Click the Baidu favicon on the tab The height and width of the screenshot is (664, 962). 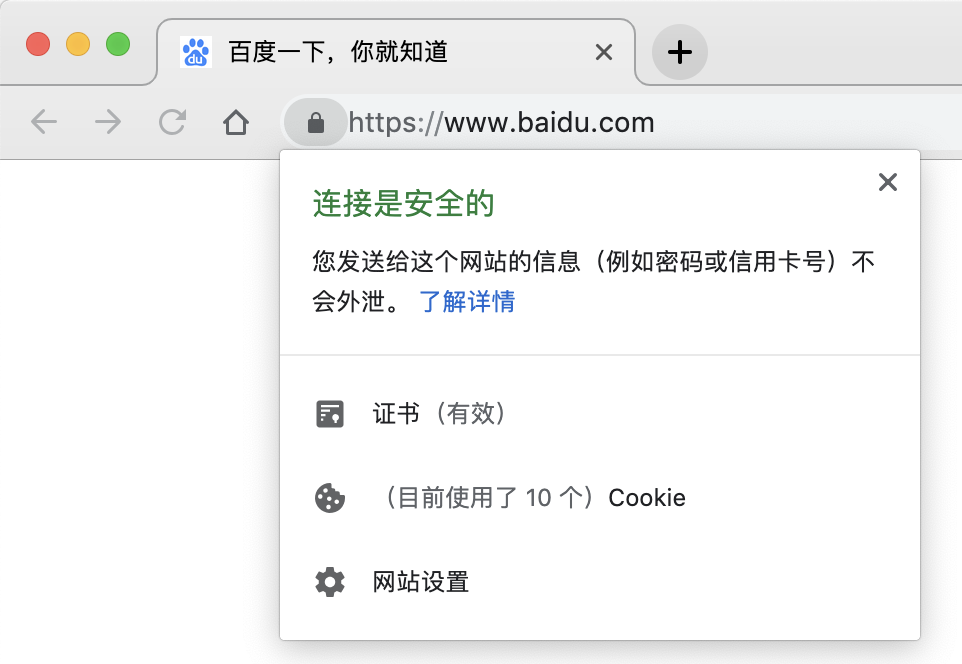click(196, 52)
